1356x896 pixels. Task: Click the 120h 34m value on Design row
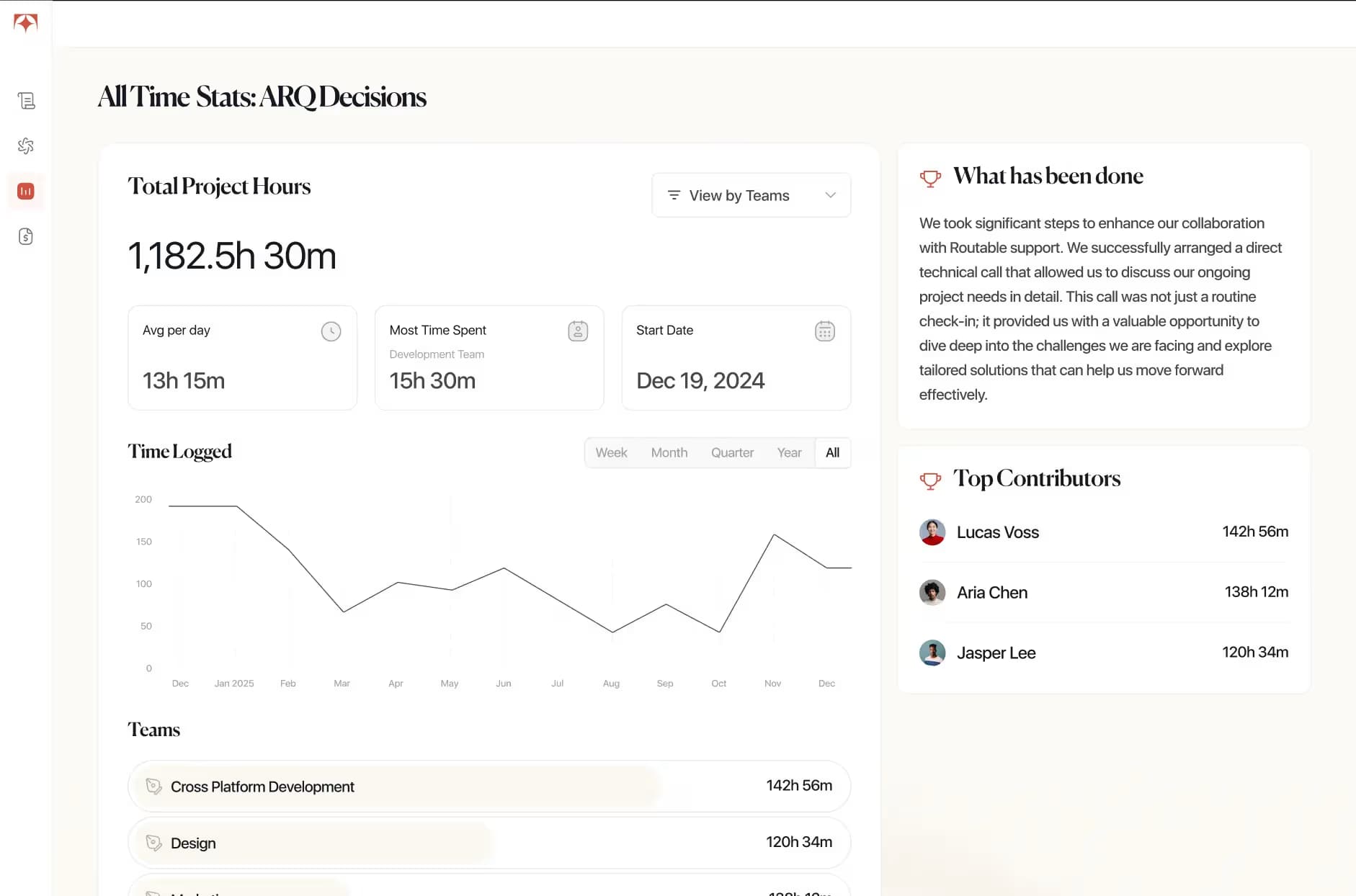point(799,842)
